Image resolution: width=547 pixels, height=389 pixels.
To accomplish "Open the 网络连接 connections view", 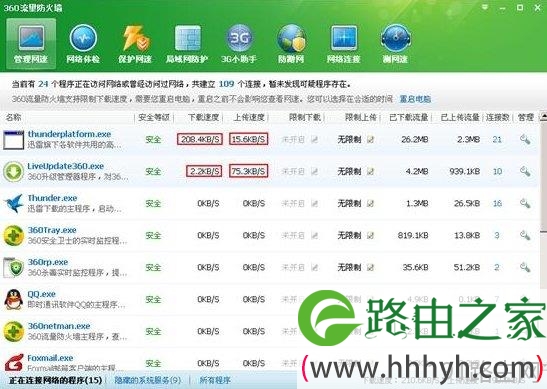I will 344,44.
